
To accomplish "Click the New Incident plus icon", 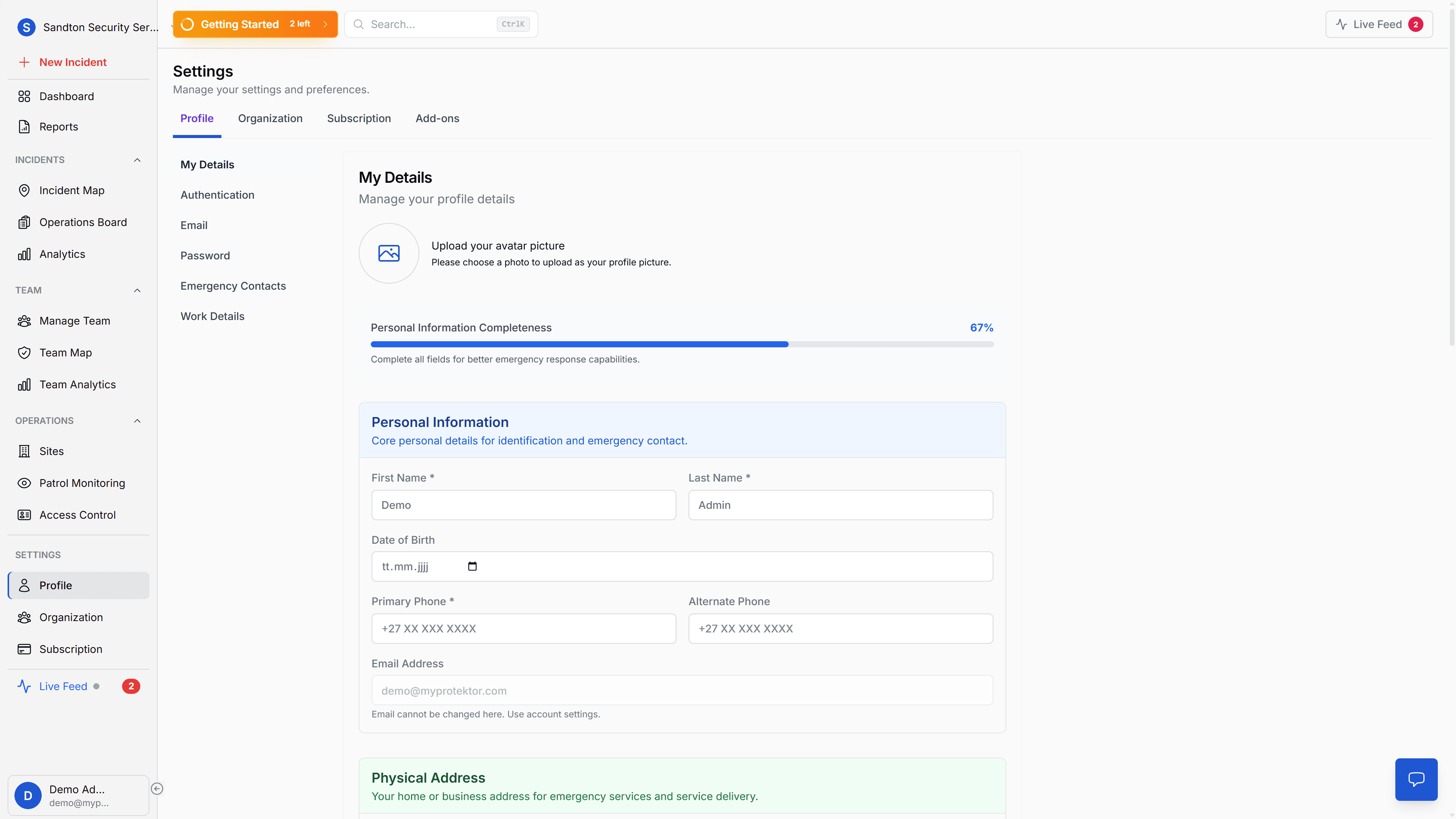I will pyautogui.click(x=24, y=62).
